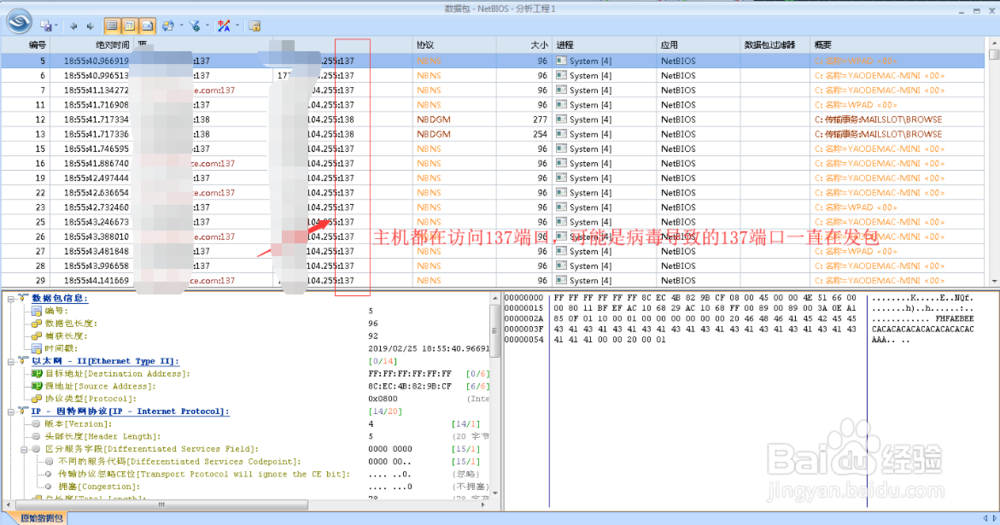Collapse the IP - Internet Protocol node
This screenshot has width=1000, height=525.
[11, 412]
